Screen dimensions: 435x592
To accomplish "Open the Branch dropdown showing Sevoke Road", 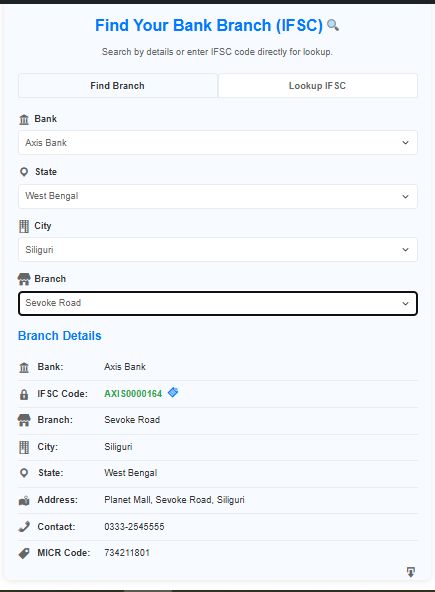I will click(x=218, y=303).
